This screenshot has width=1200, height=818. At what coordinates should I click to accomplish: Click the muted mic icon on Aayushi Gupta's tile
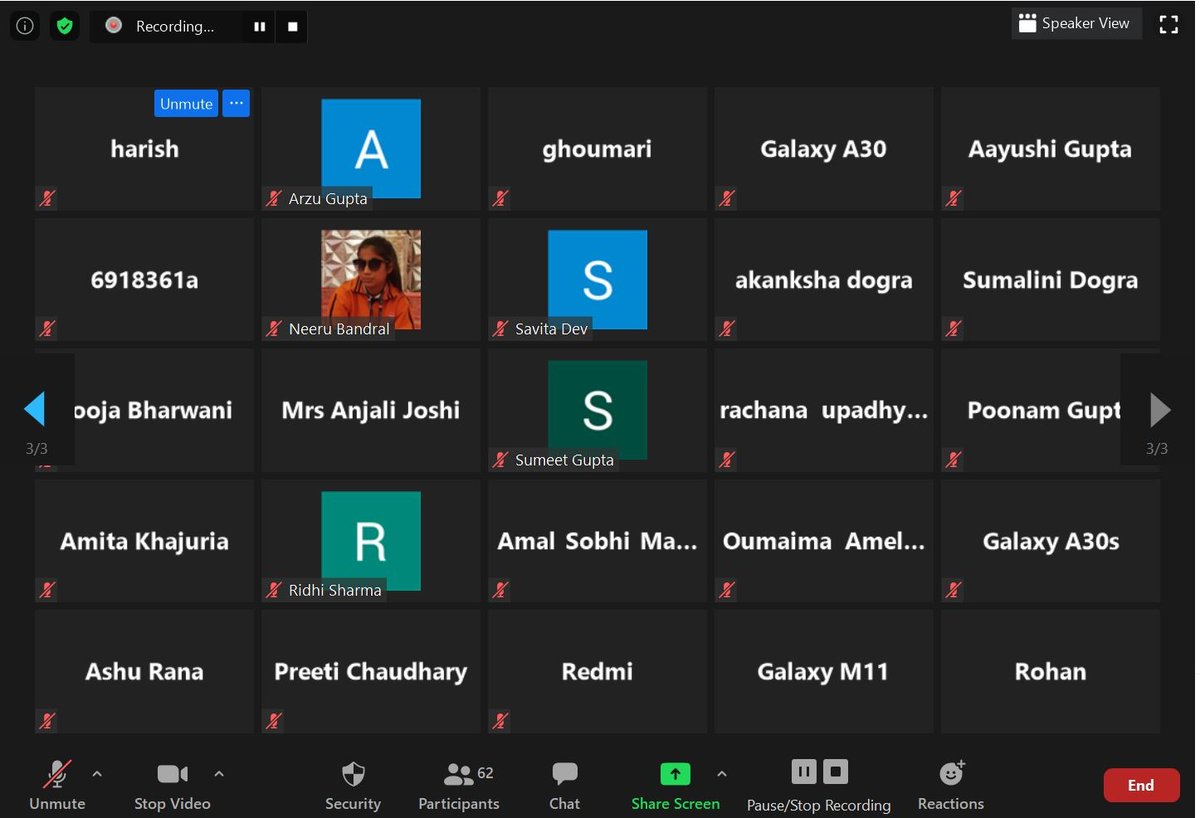point(954,198)
